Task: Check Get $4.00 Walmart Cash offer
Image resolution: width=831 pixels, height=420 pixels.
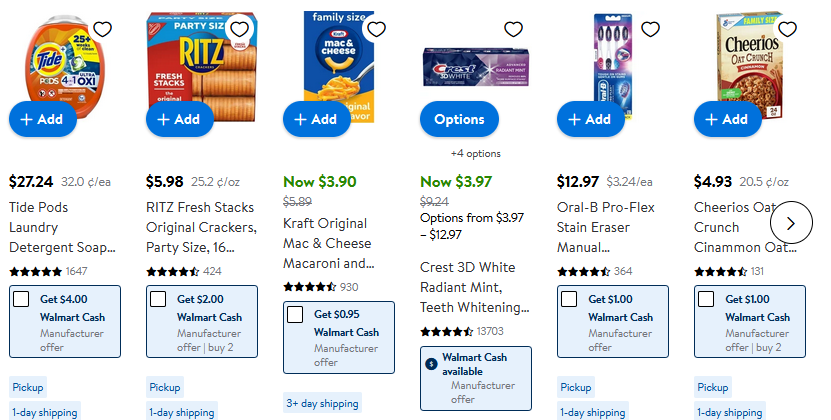Action: 21,299
